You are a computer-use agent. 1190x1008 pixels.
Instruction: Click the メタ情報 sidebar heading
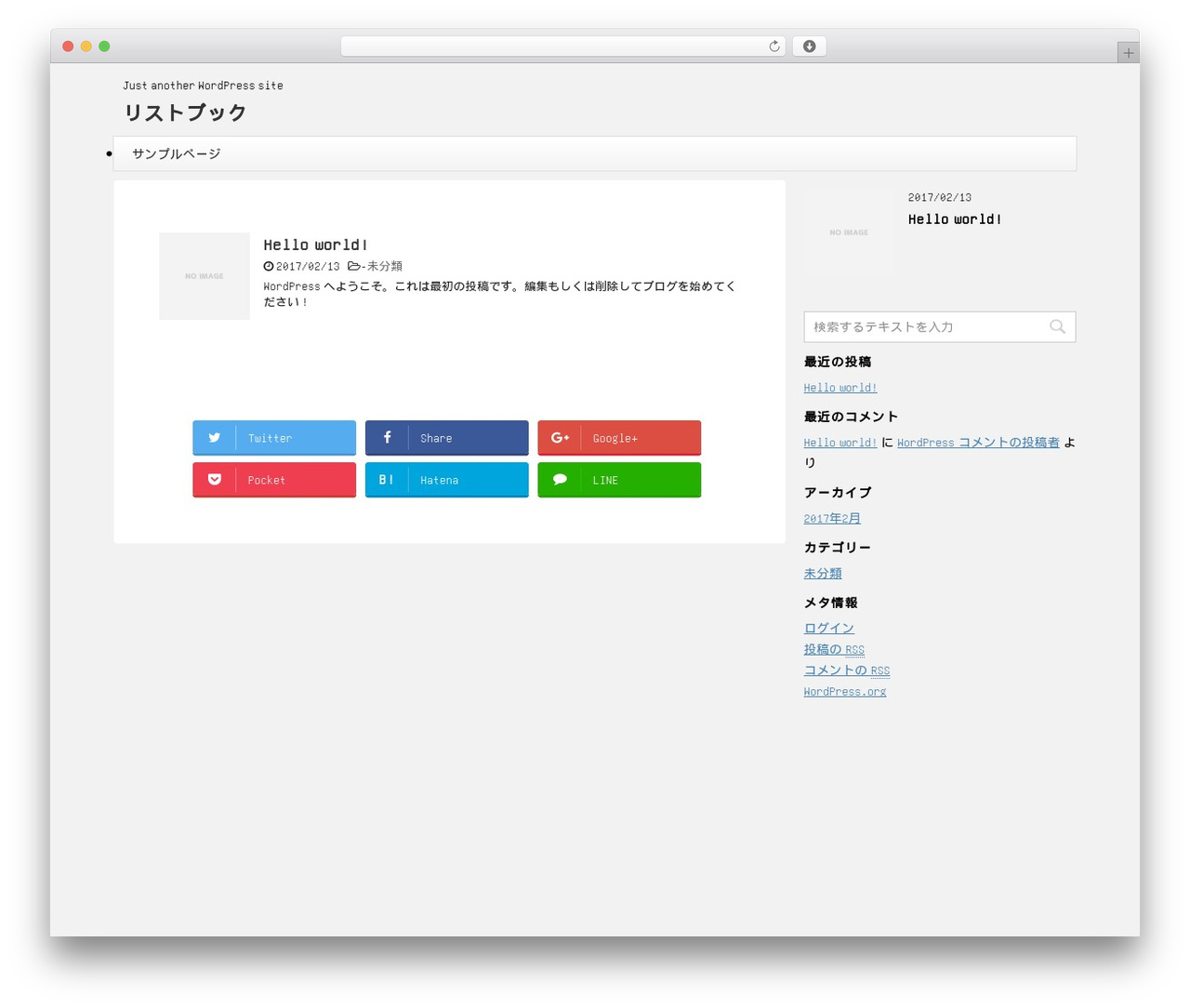tap(831, 603)
